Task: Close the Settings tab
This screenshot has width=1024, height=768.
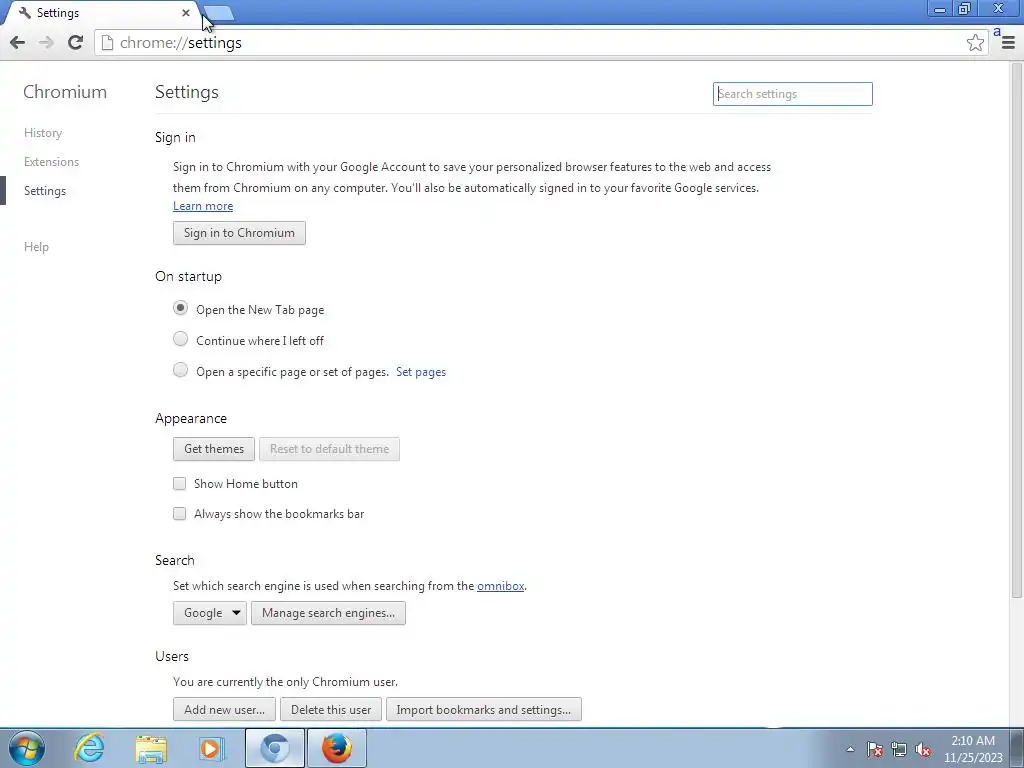Action: (186, 12)
